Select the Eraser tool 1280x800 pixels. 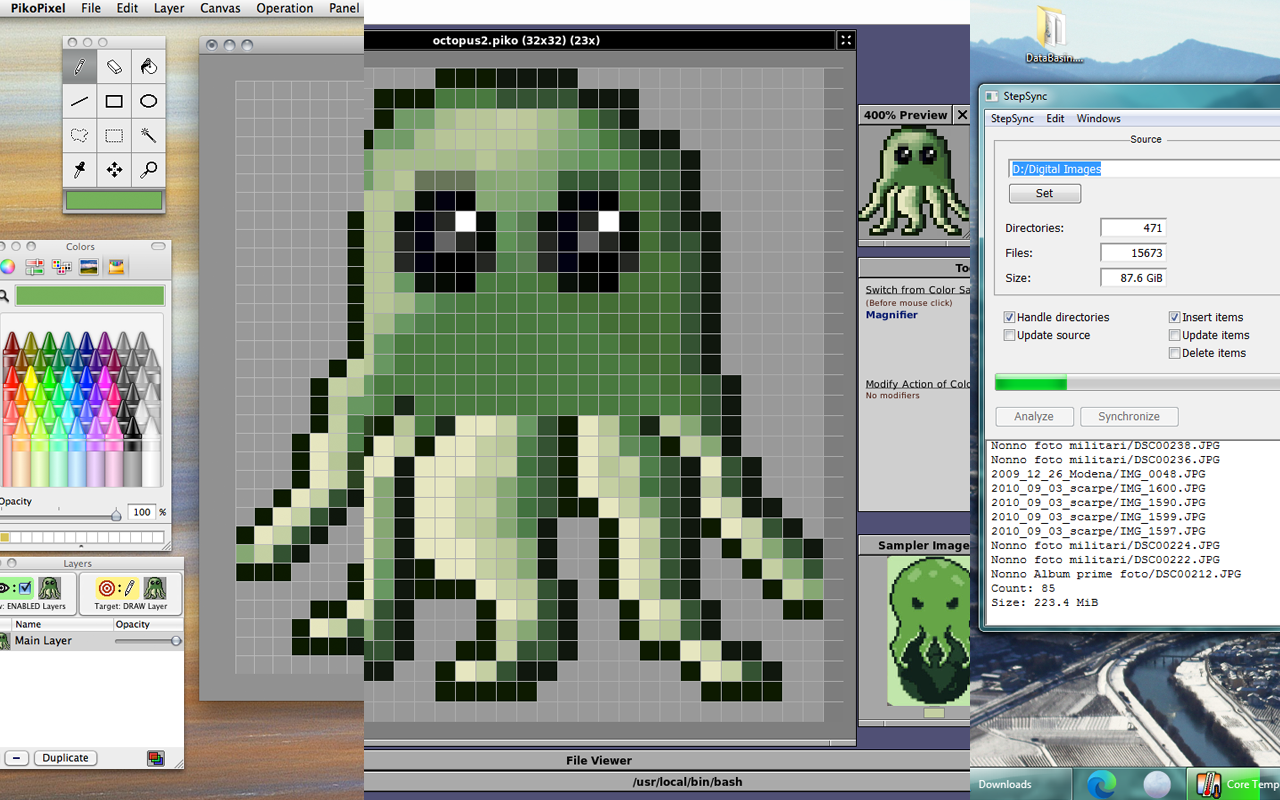point(114,67)
